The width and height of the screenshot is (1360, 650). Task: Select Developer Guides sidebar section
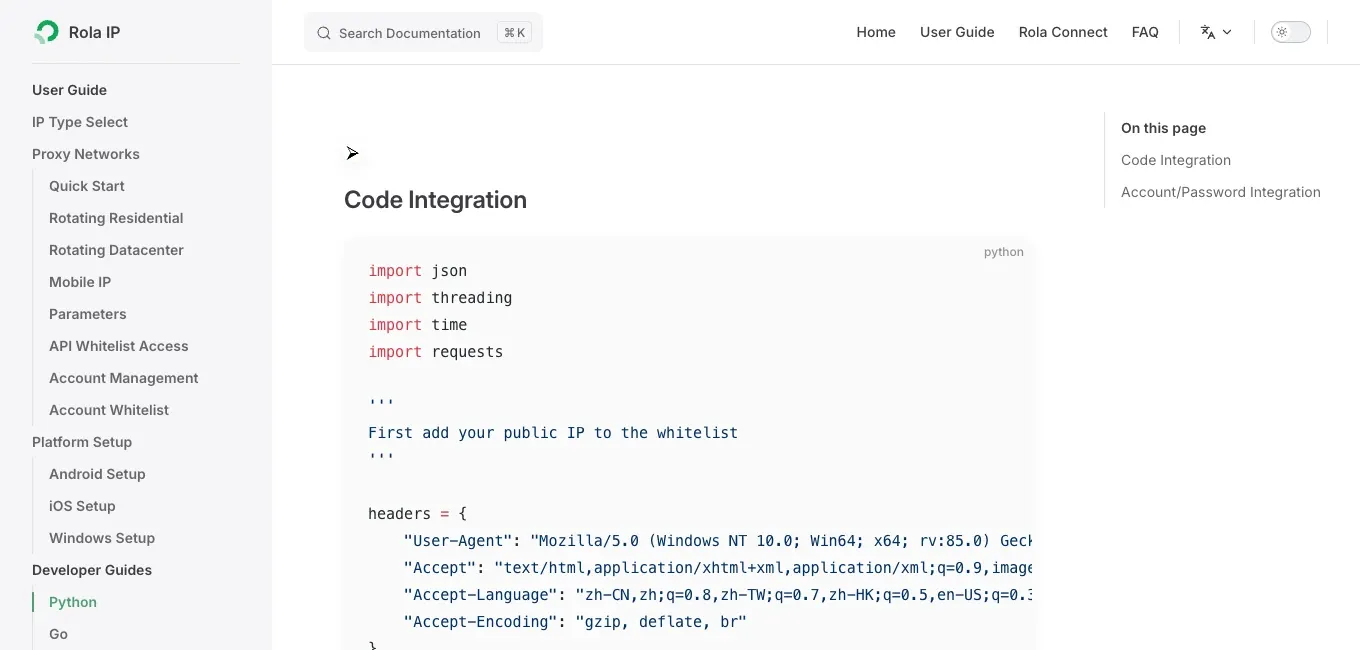tap(92, 570)
